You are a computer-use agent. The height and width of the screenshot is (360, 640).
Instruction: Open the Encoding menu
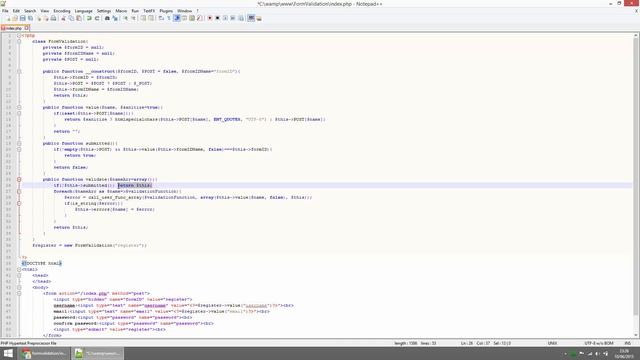click(x=62, y=11)
